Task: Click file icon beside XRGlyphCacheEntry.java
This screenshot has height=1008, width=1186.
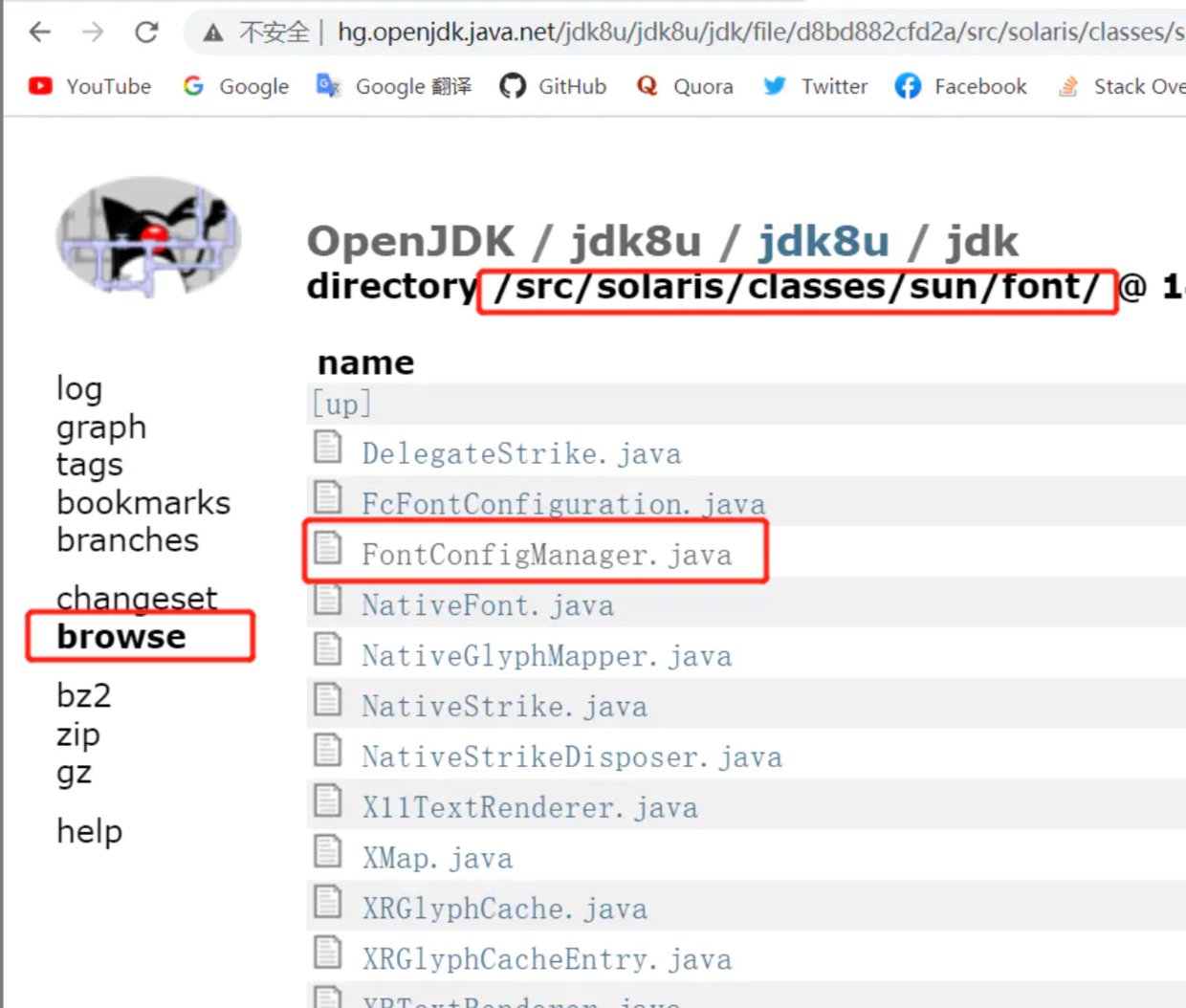Action: (328, 953)
